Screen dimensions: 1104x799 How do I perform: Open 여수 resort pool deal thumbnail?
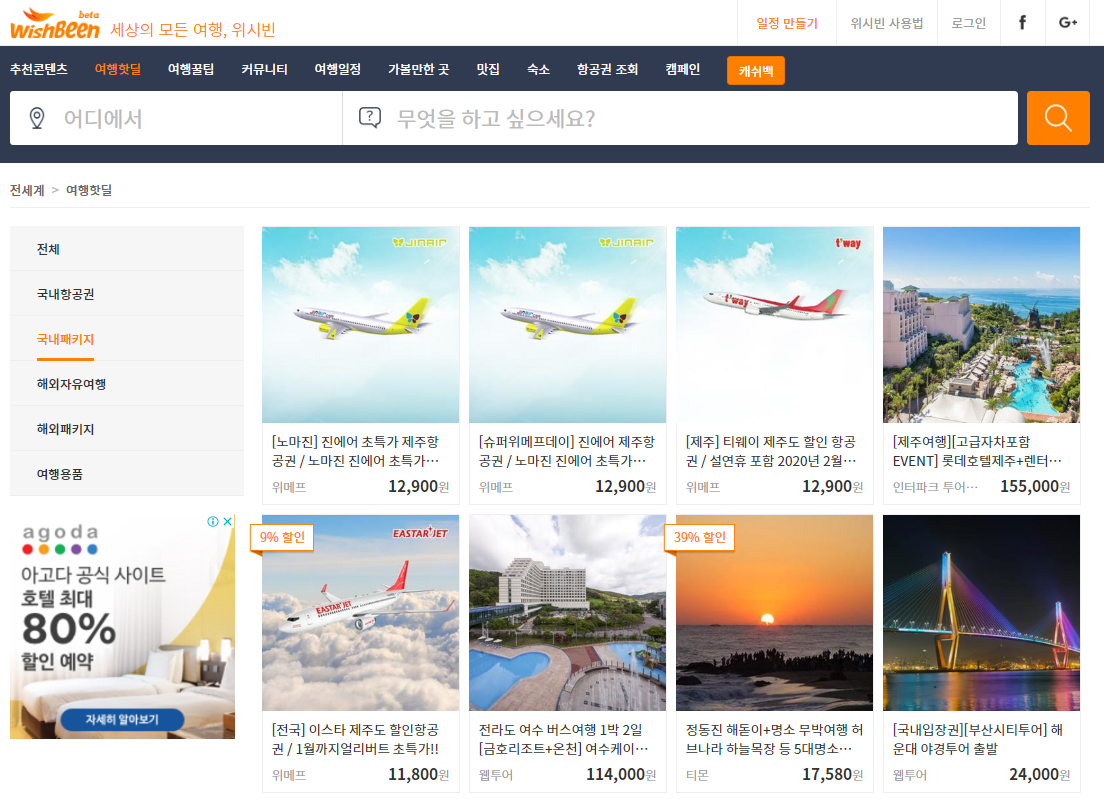tap(567, 612)
